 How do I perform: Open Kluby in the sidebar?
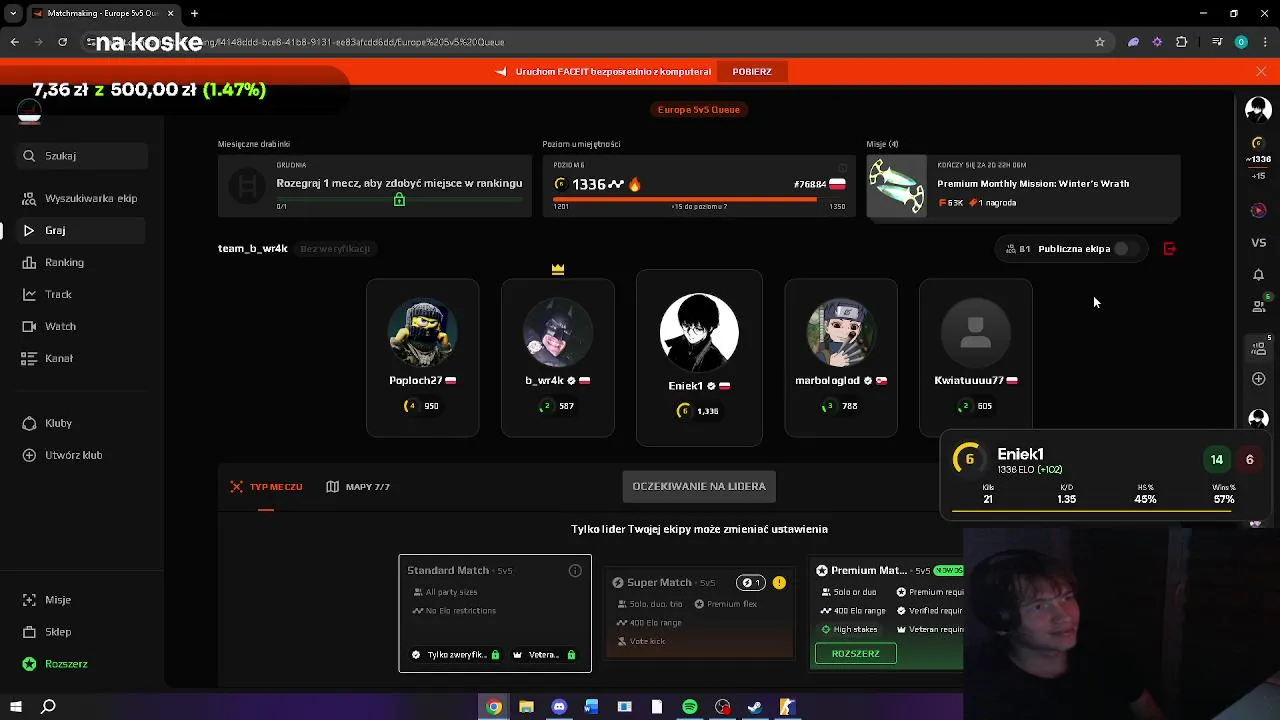pos(80,423)
